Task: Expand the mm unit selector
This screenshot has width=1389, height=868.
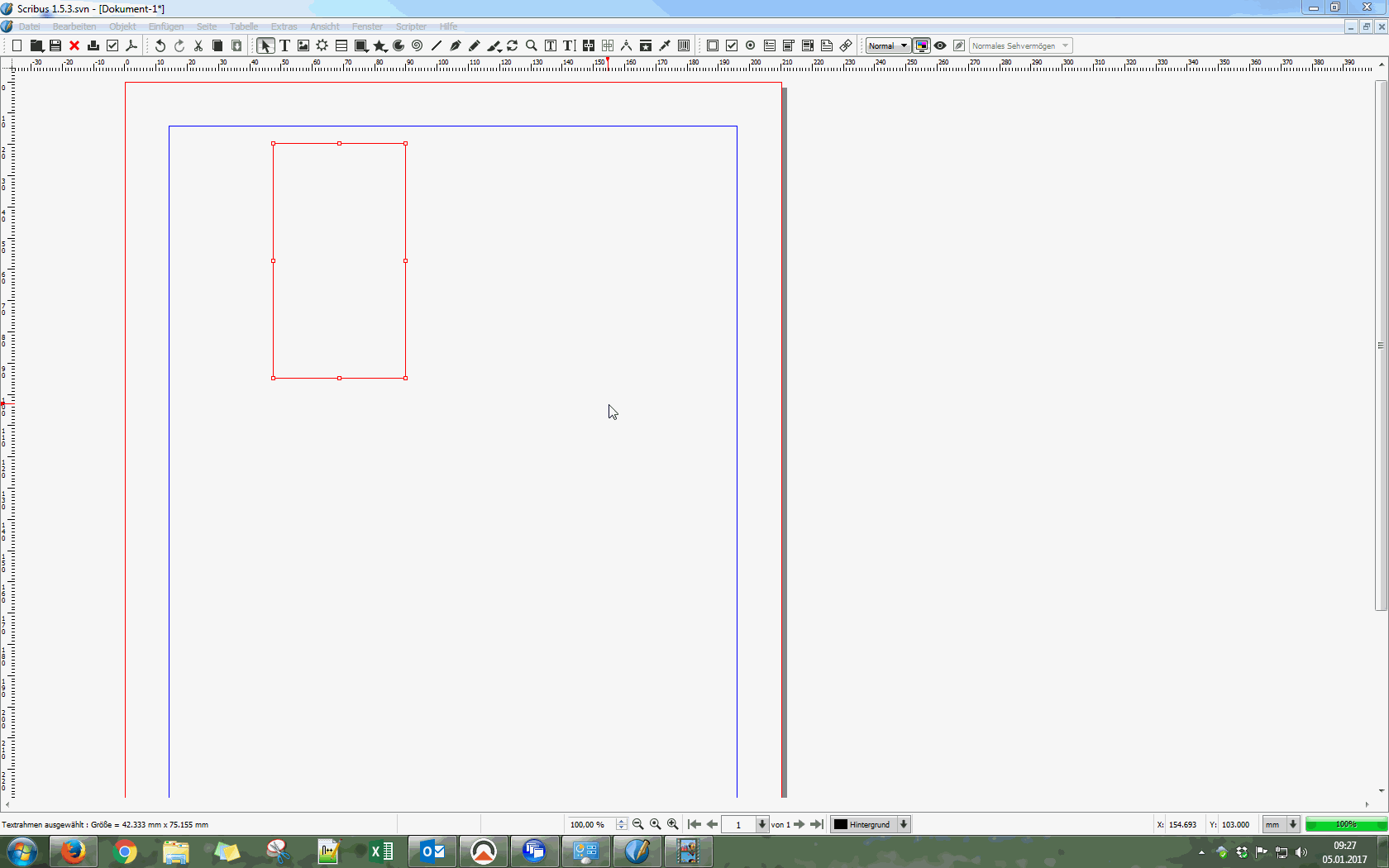Action: tap(1293, 824)
